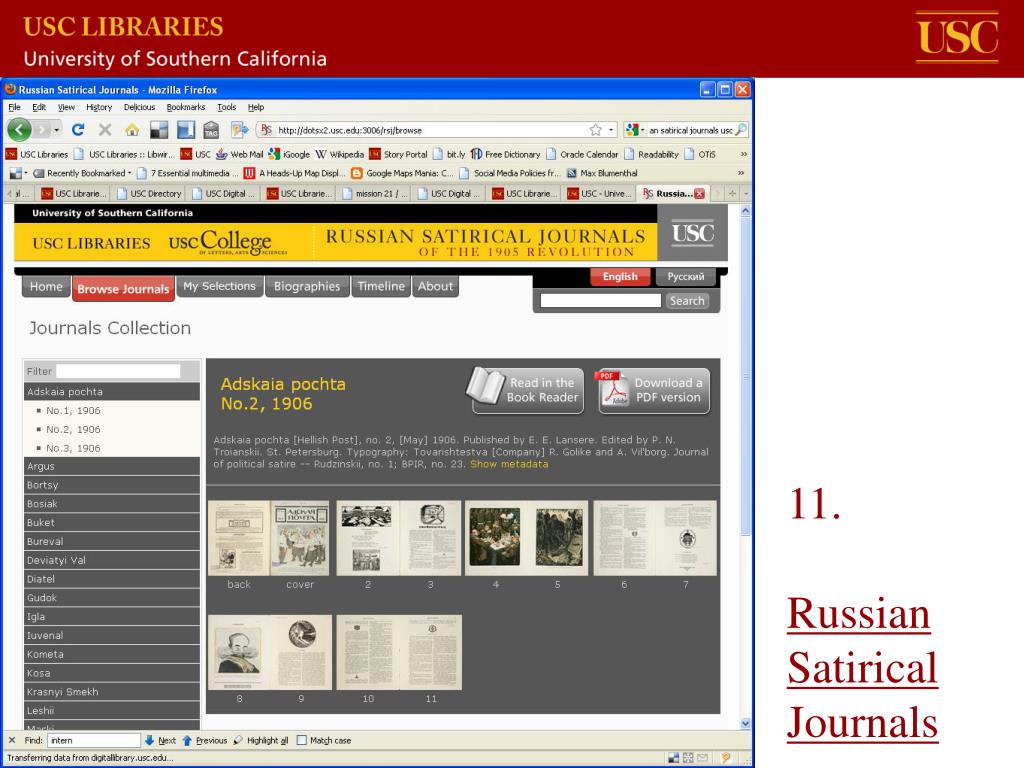Image resolution: width=1024 pixels, height=768 pixels.
Task: Reload the page with the refresh icon
Action: pos(78,130)
